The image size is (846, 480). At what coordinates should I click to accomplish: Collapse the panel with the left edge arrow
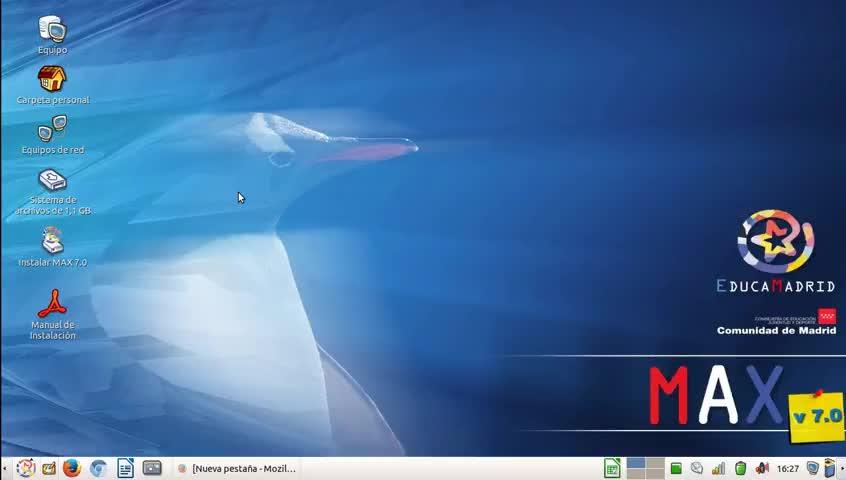click(x=4, y=469)
